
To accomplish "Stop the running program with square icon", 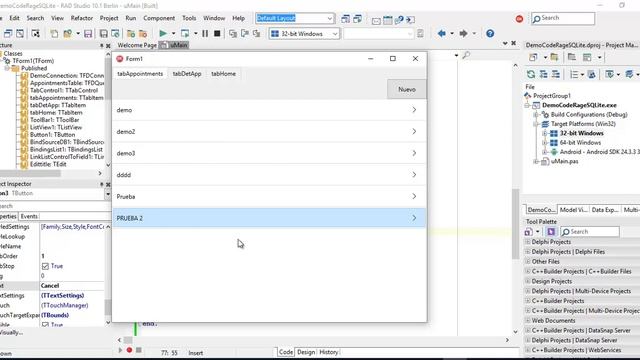I will 217,33.
